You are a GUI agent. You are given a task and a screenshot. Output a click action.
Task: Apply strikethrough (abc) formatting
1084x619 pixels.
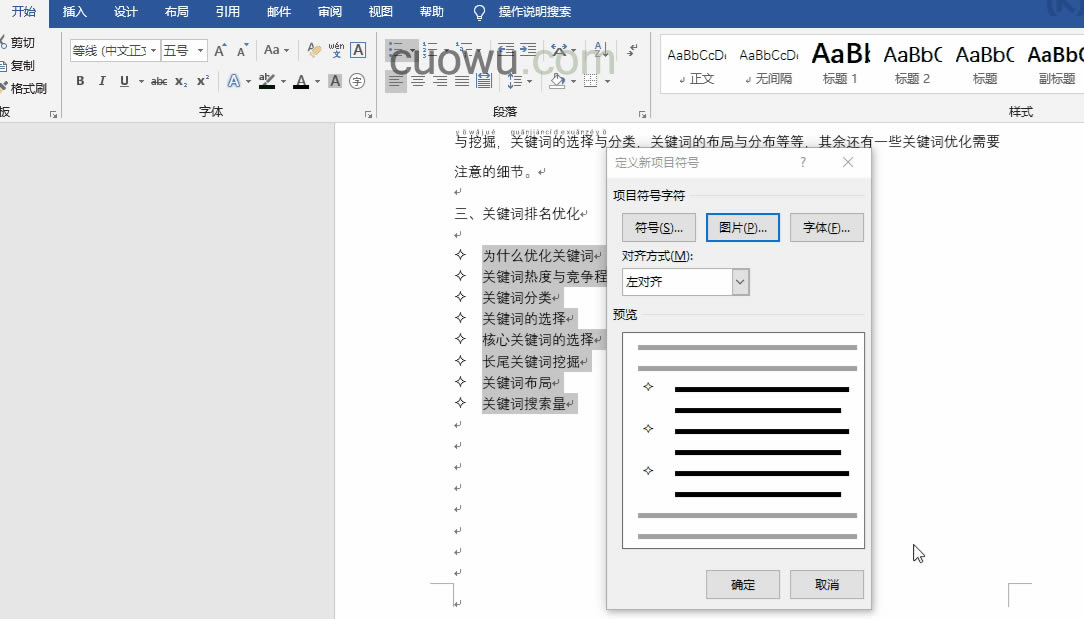tap(159, 81)
